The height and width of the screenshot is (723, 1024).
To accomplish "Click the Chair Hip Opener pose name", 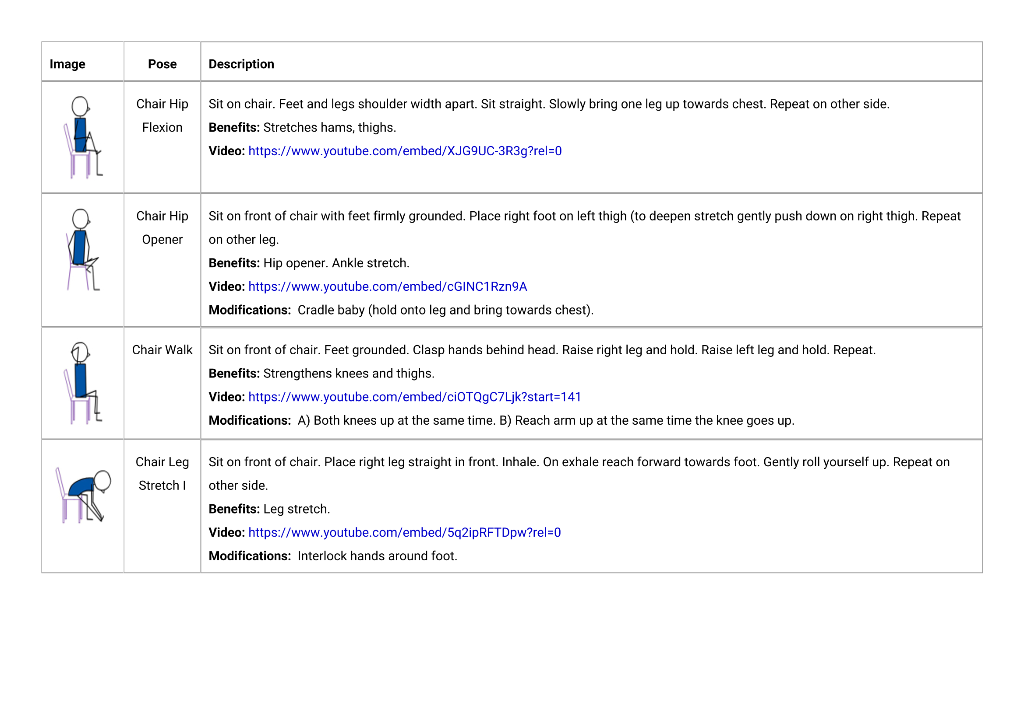I will coord(162,228).
